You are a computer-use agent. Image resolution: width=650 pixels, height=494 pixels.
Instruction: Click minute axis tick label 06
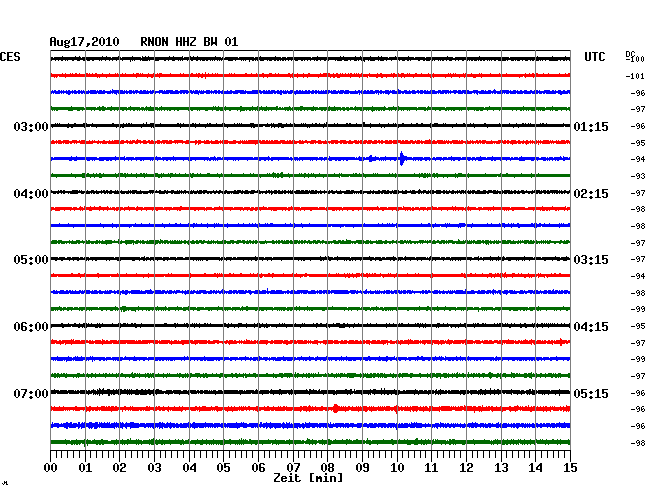(258, 468)
